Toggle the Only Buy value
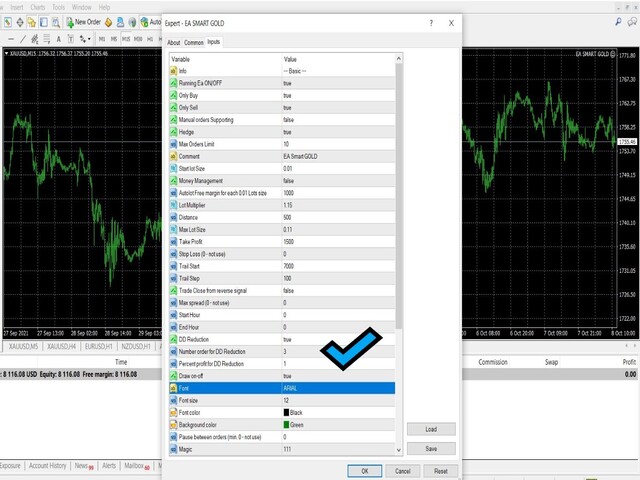The width and height of the screenshot is (640, 480). pos(338,96)
